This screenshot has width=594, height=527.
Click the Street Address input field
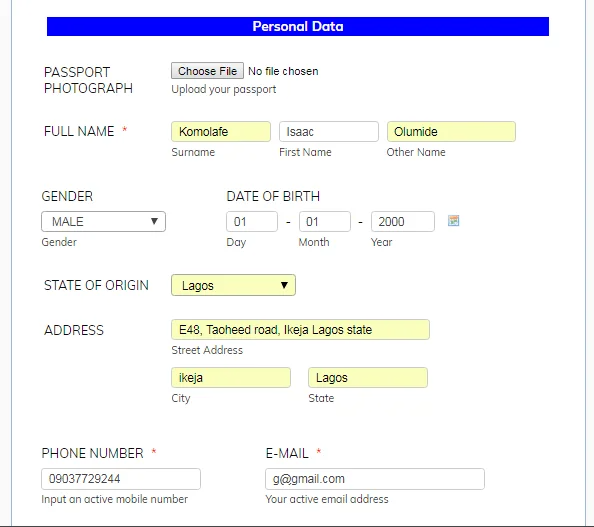click(300, 330)
